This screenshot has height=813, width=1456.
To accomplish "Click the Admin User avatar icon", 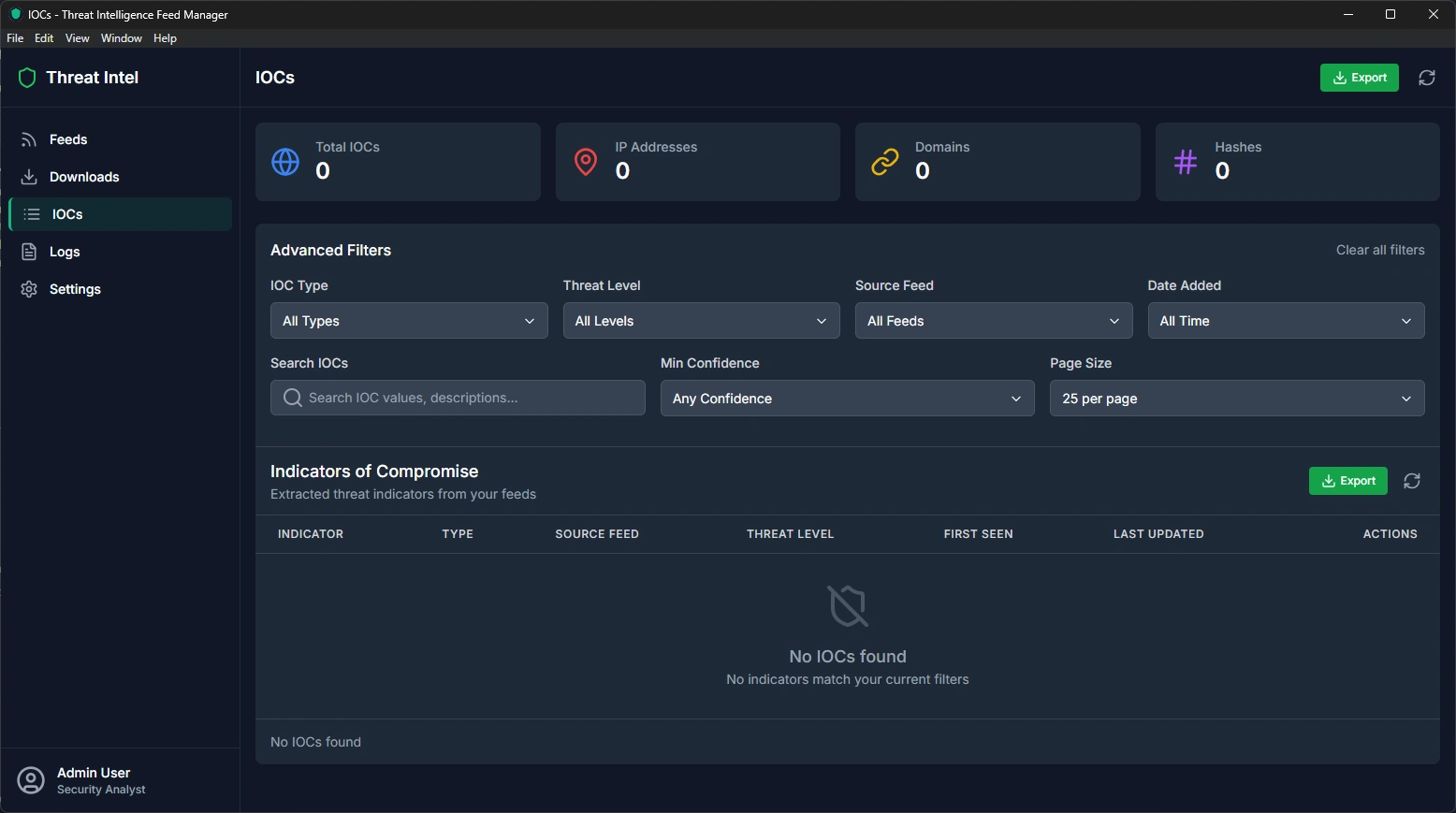I will tap(31, 780).
